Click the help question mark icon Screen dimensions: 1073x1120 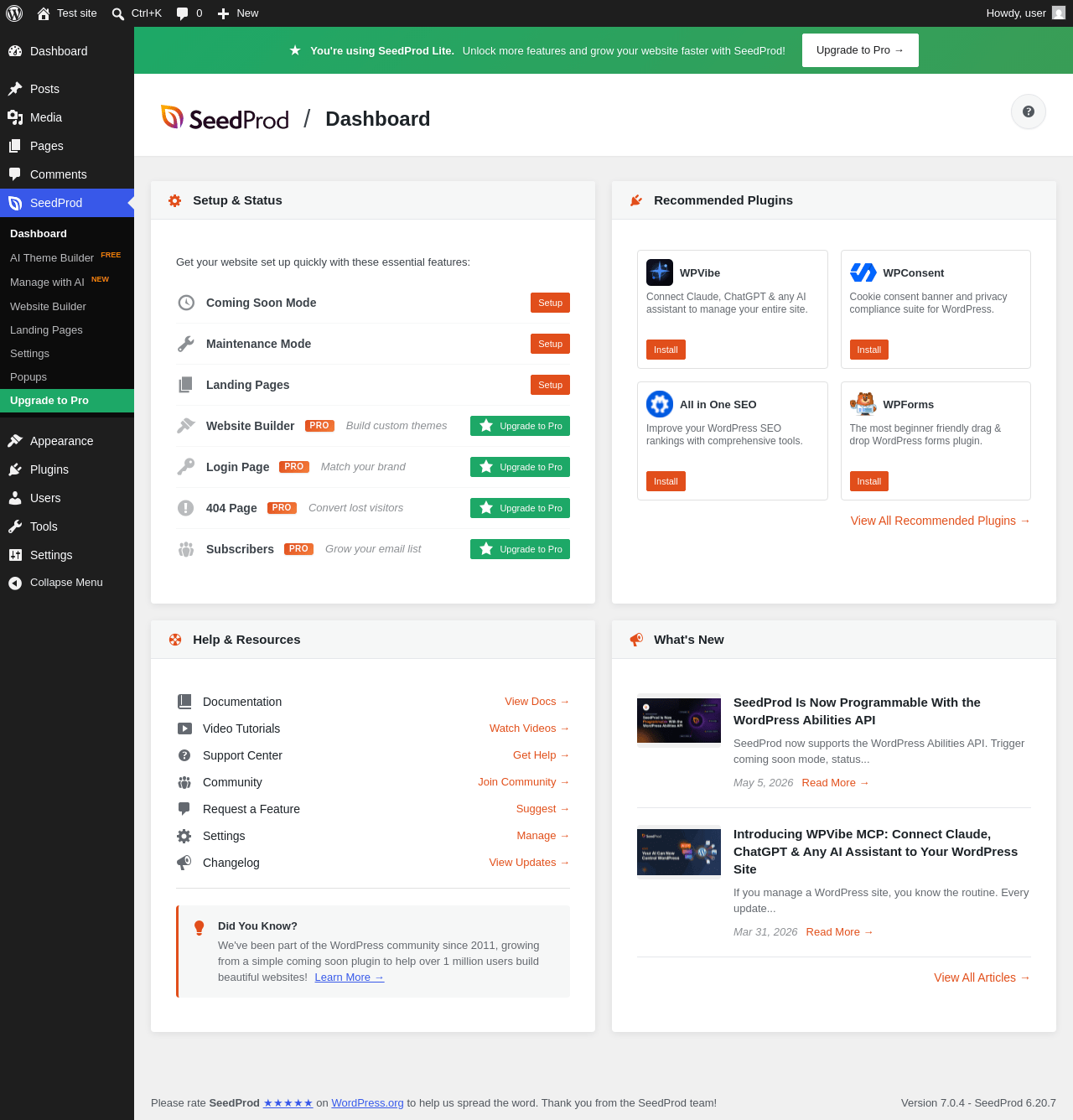[x=1029, y=111]
